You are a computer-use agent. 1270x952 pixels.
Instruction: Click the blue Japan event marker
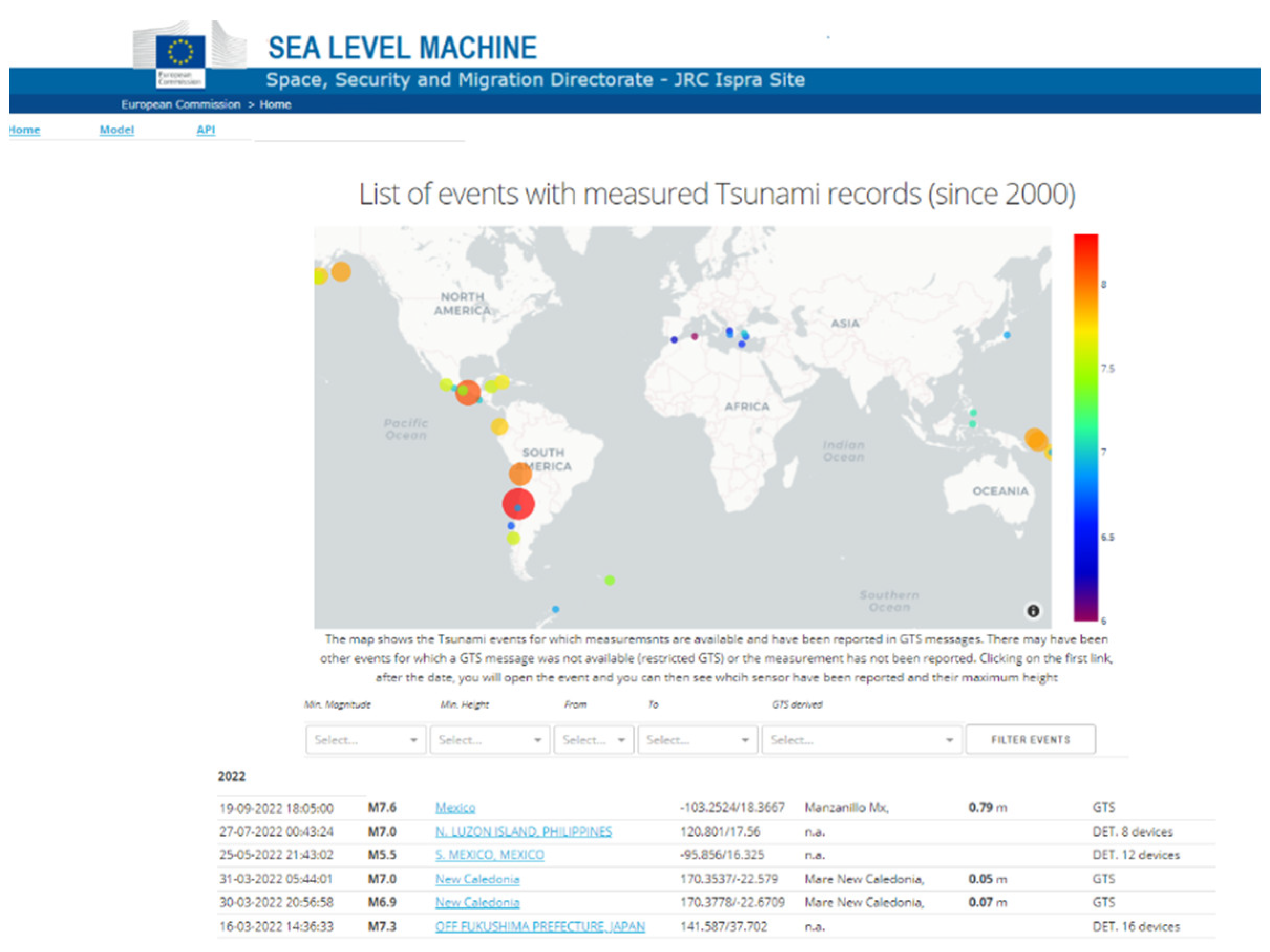point(1007,335)
